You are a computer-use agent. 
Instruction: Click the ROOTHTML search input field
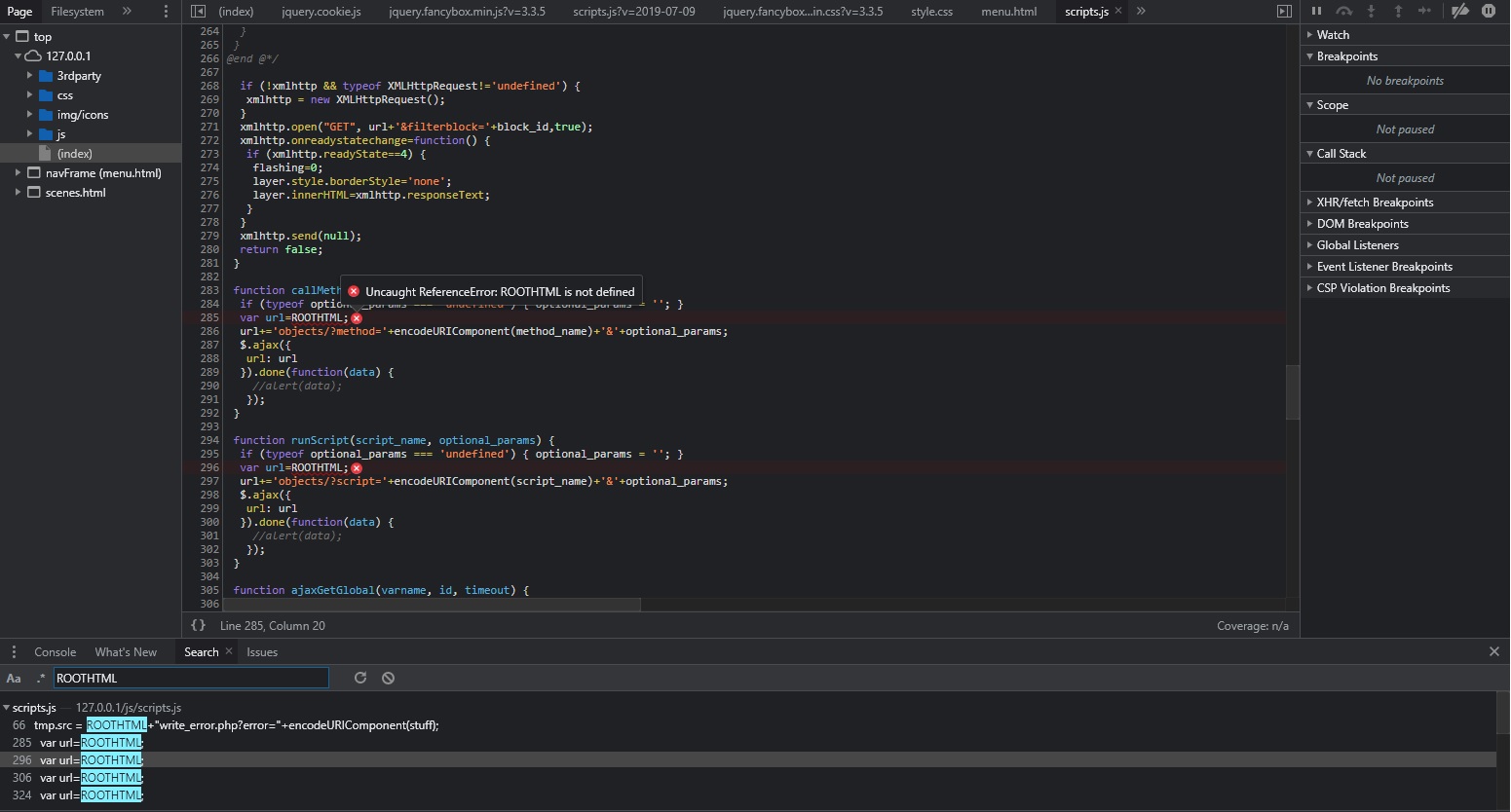click(190, 678)
